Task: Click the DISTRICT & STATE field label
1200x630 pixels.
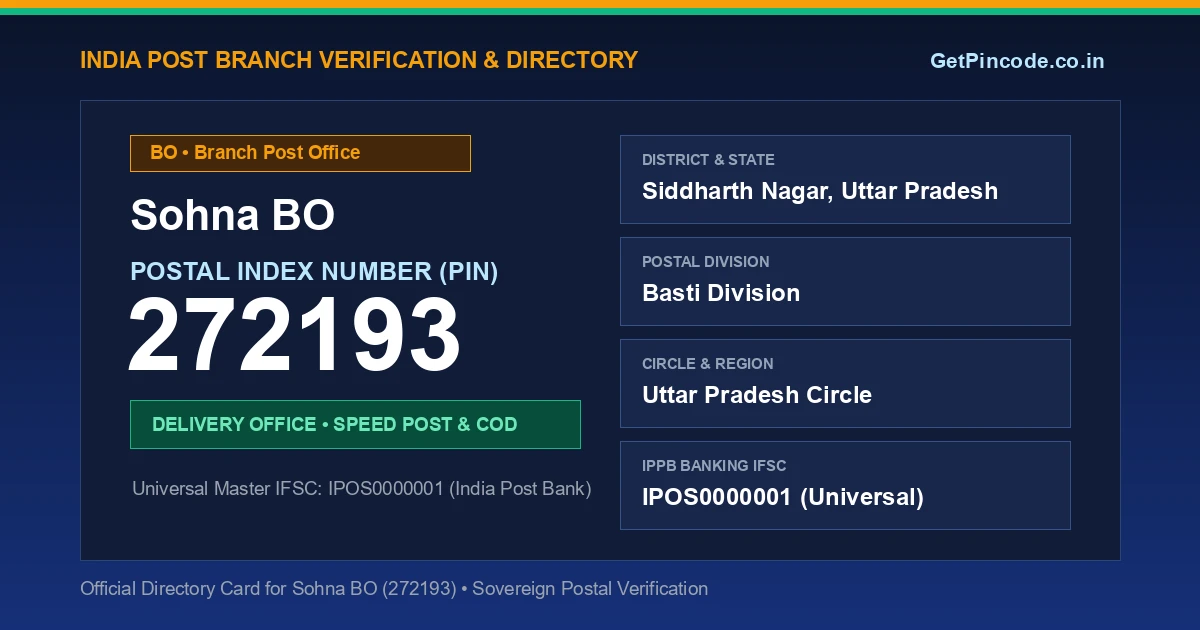Action: (708, 160)
